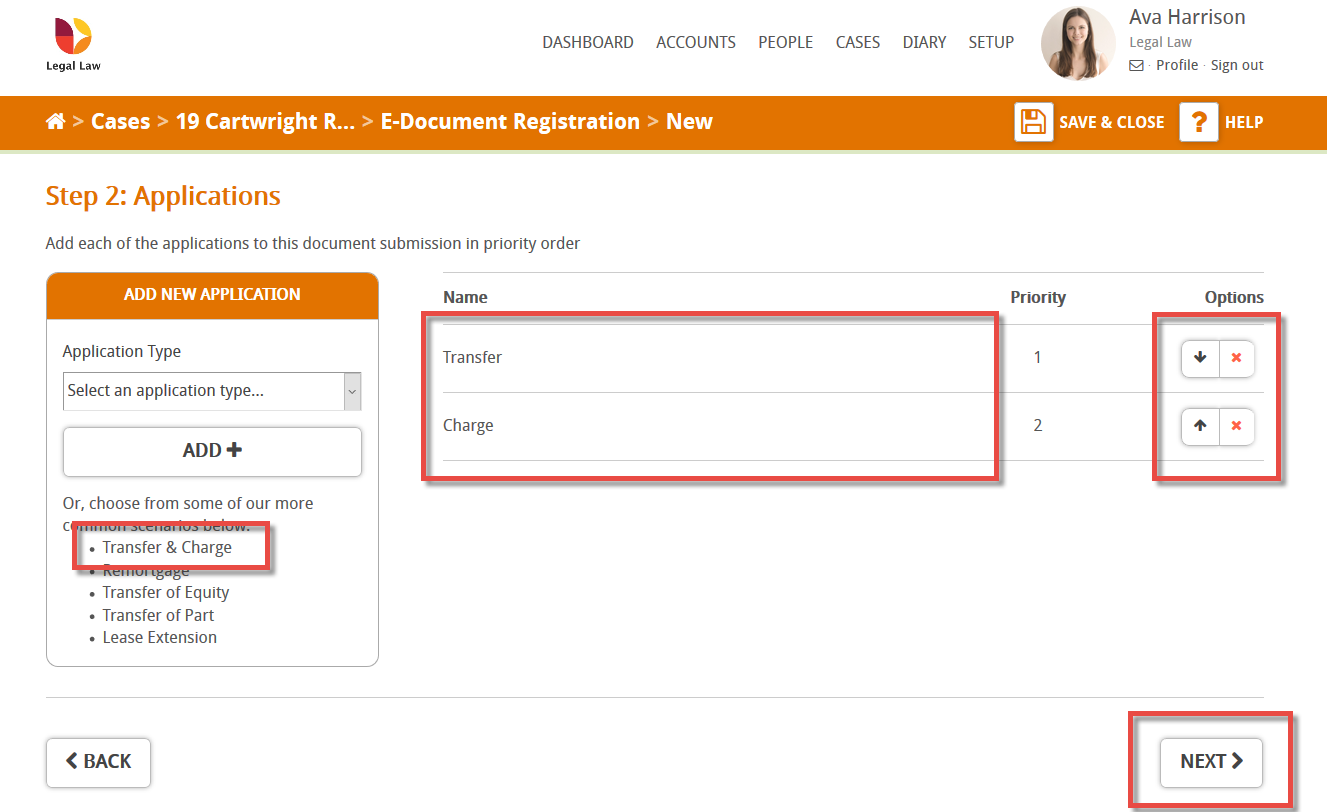Delete the Charge application with its red X
The width and height of the screenshot is (1327, 812).
1237,426
